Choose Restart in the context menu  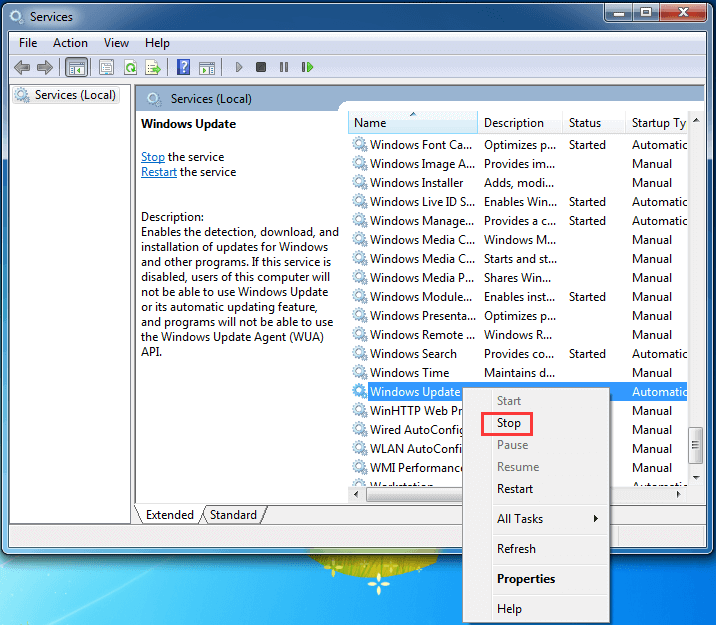[515, 489]
